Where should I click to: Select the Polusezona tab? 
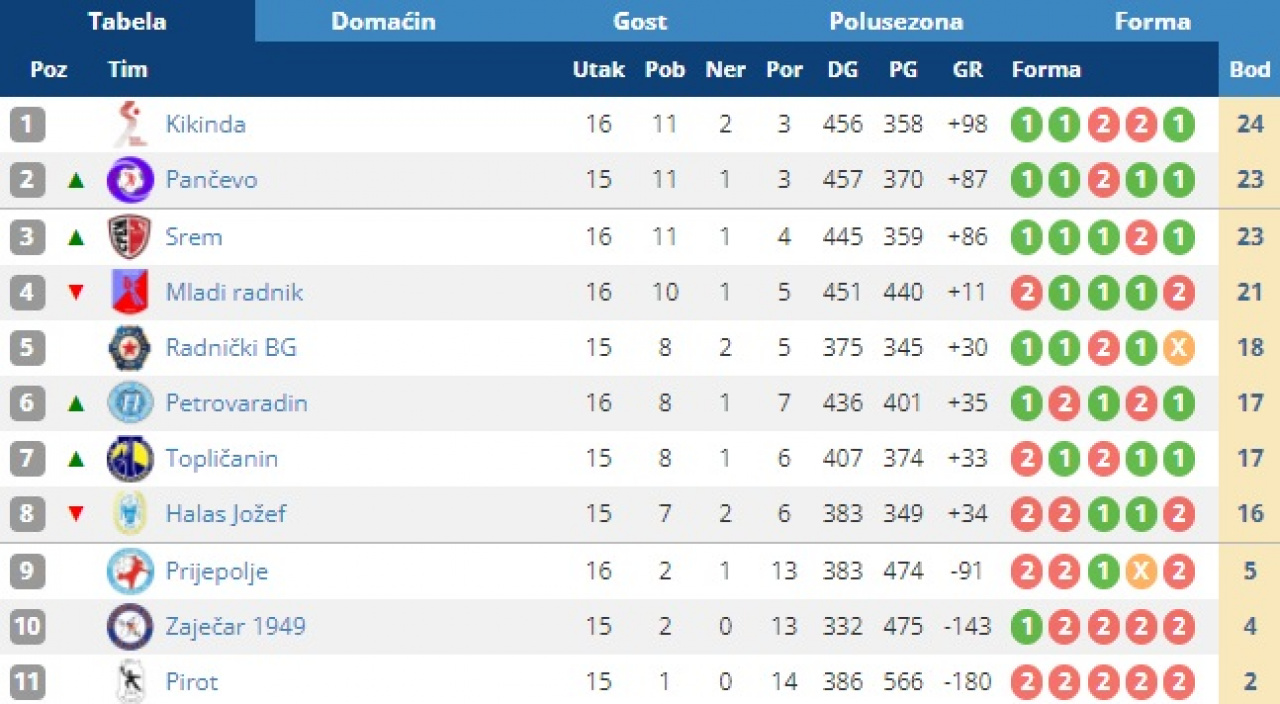coord(896,21)
